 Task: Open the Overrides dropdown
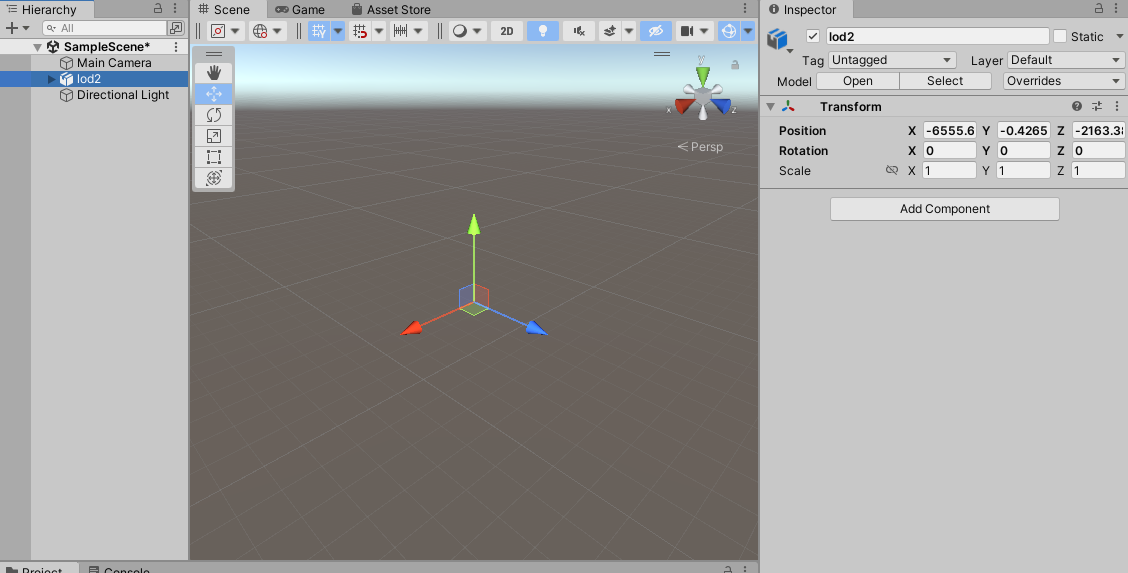(x=1064, y=81)
